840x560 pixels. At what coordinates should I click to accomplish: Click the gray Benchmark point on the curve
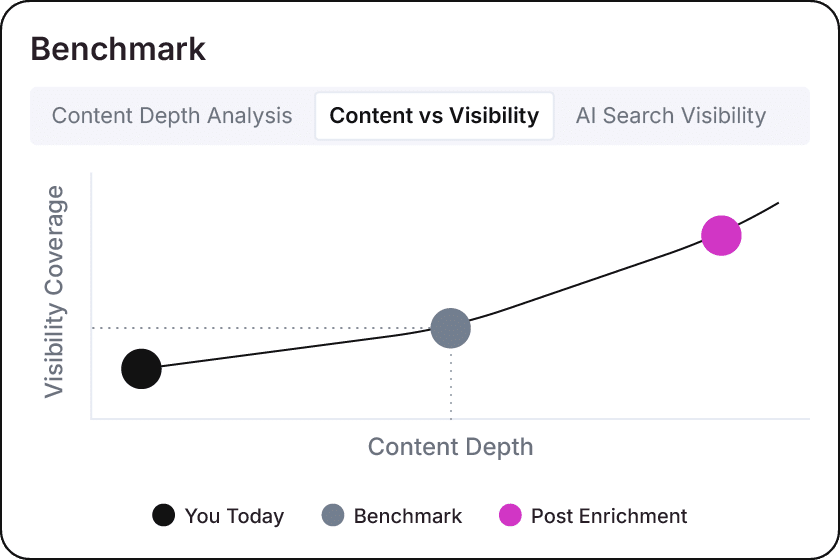click(x=451, y=328)
